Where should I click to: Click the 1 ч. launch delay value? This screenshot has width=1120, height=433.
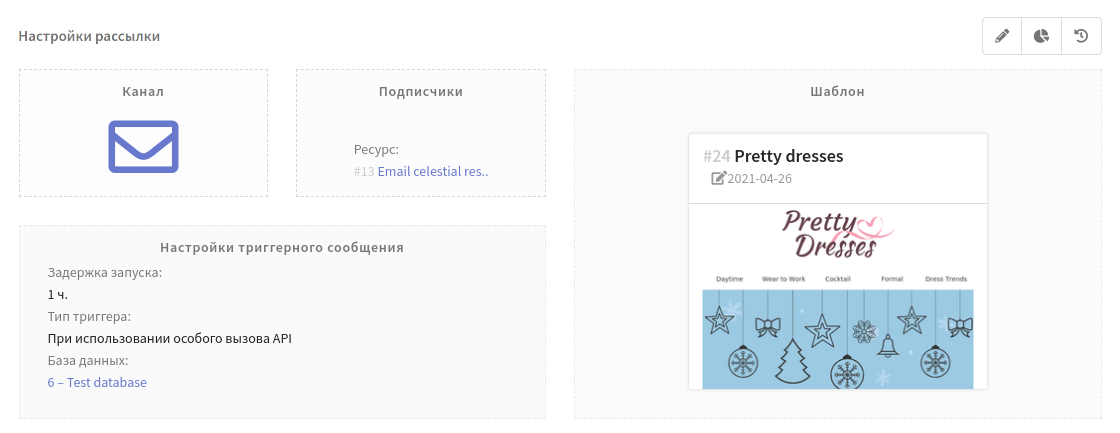pos(58,294)
